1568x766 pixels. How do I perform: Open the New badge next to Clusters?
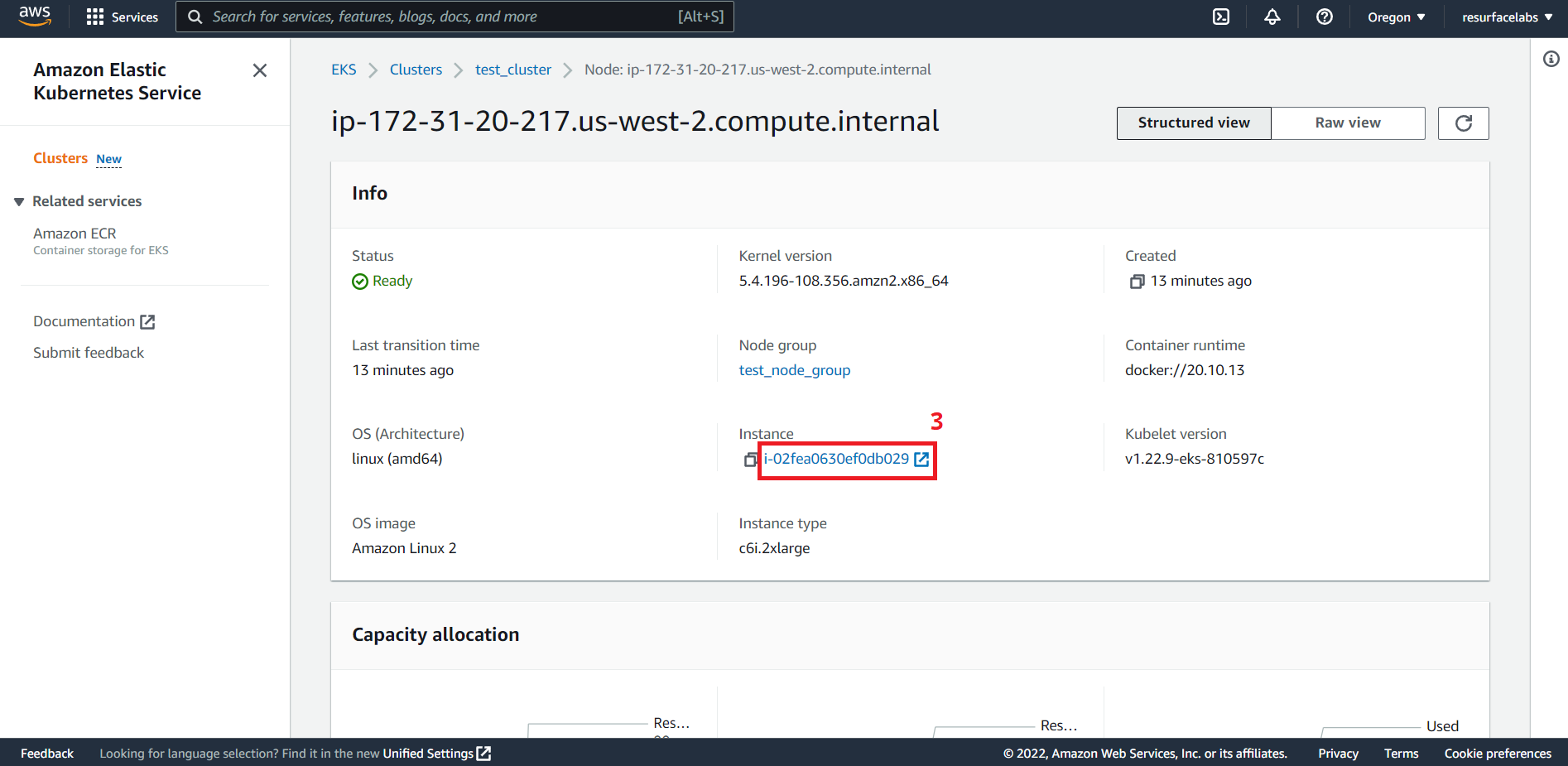(108, 159)
